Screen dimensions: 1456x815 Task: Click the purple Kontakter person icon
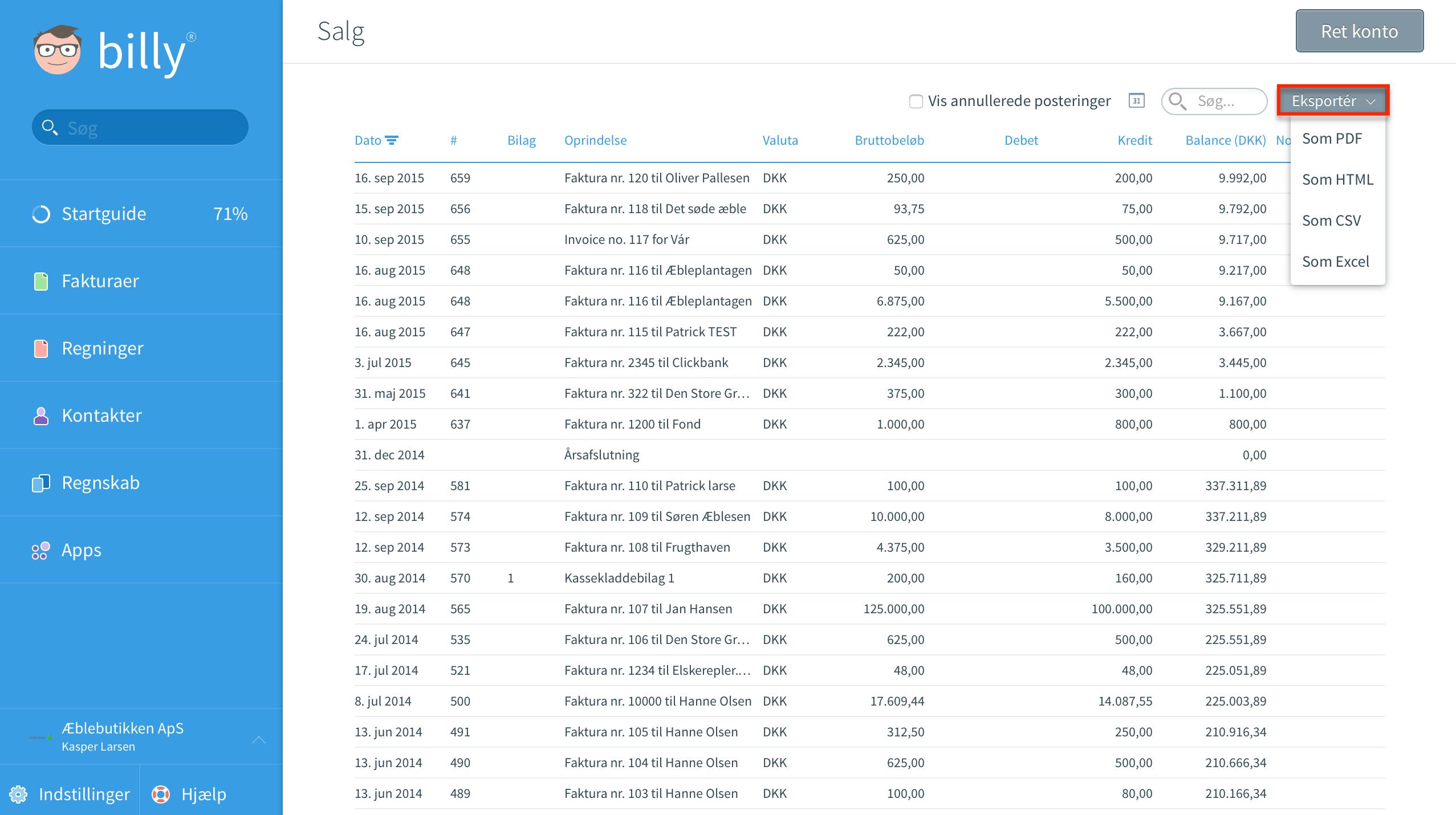[x=41, y=416]
